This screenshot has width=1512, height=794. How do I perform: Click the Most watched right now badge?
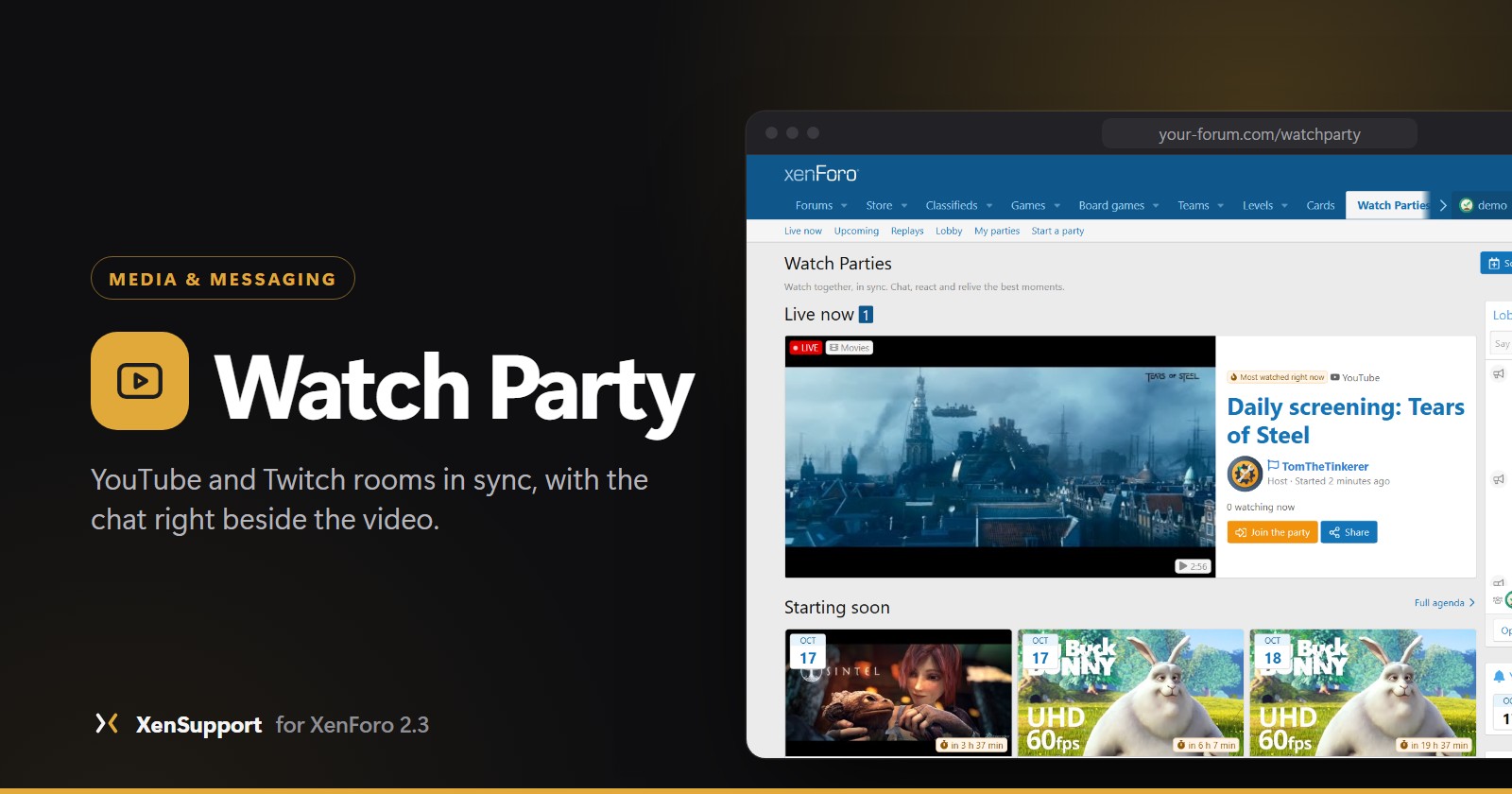point(1277,377)
